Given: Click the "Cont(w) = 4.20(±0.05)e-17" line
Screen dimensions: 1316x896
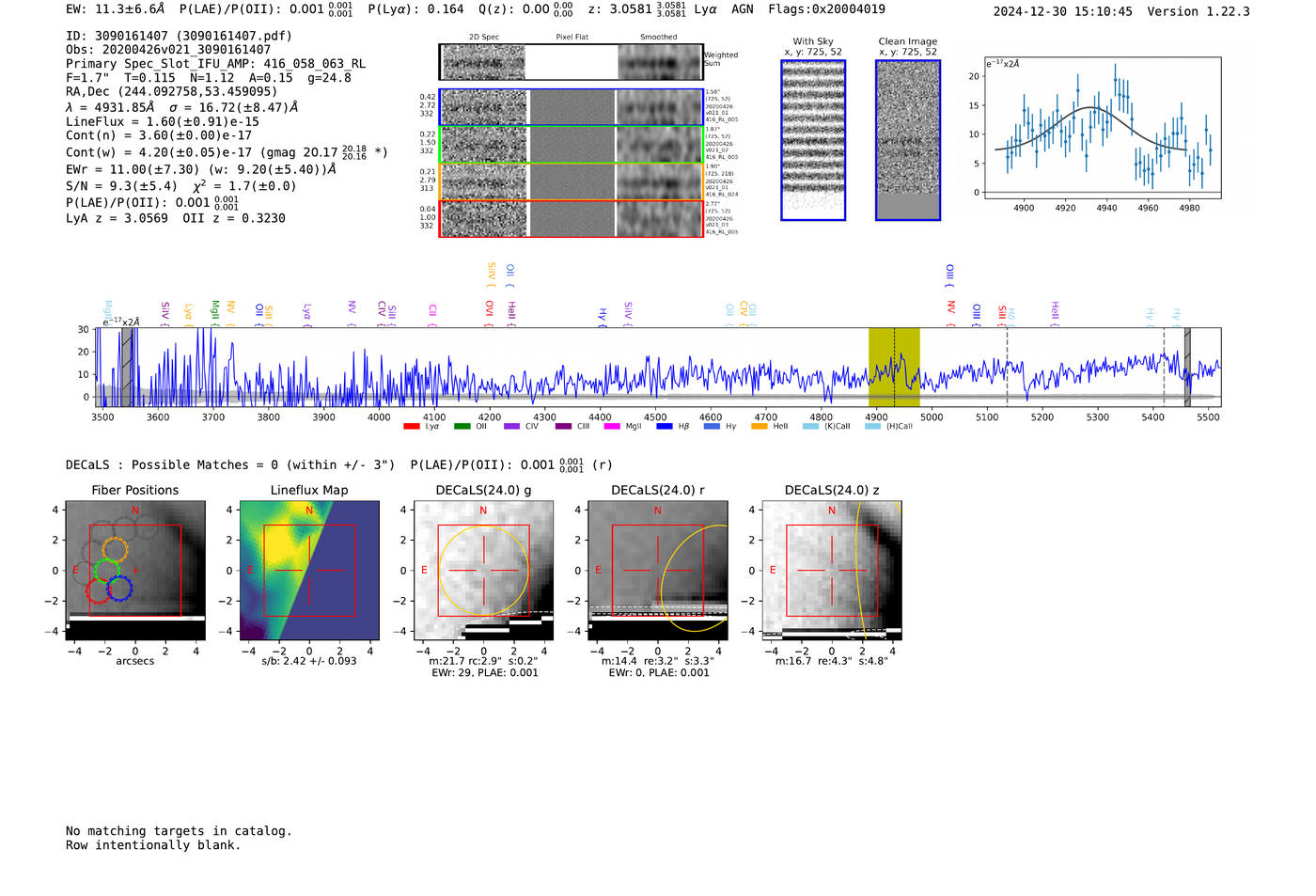Looking at the screenshot, I should coord(227,151).
